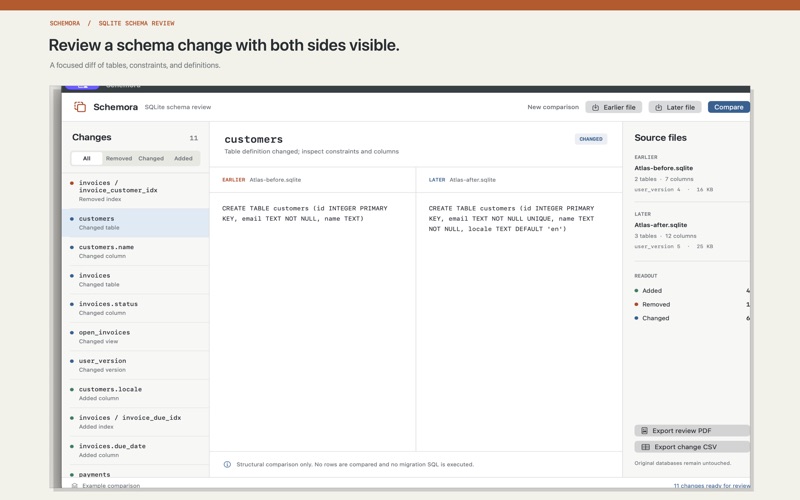Open the 11 changes ready for review link
Viewport: 800px width, 500px height.
(x=712, y=486)
